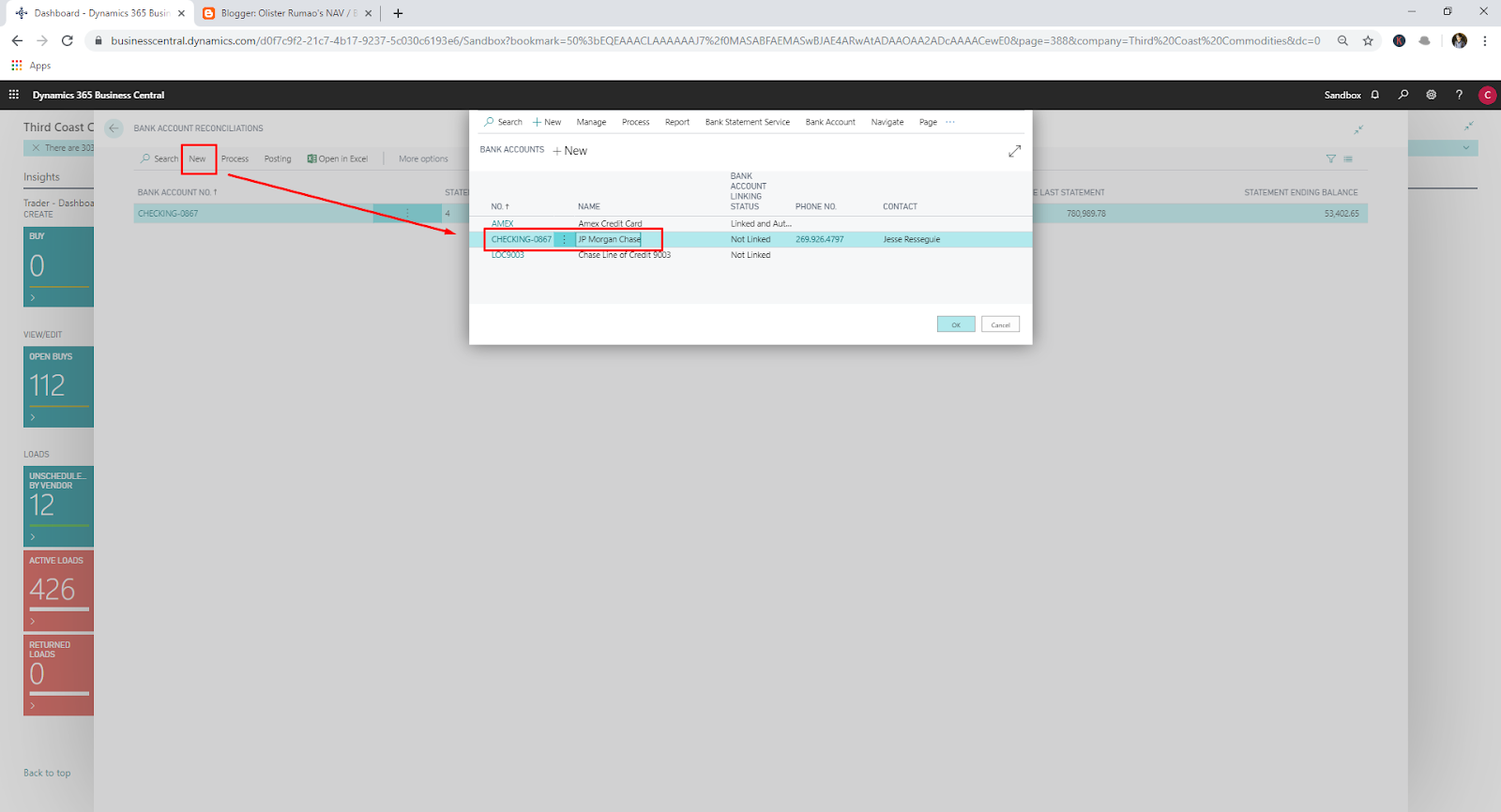Click + New in the dialog toolbar
Screen dimensions: 1501x812
tap(547, 122)
